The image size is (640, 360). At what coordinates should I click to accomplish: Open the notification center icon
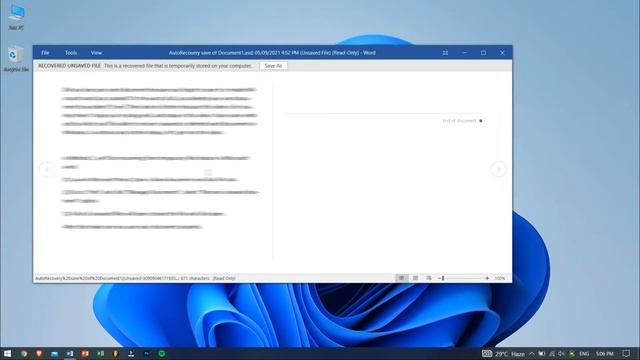tap(627, 353)
